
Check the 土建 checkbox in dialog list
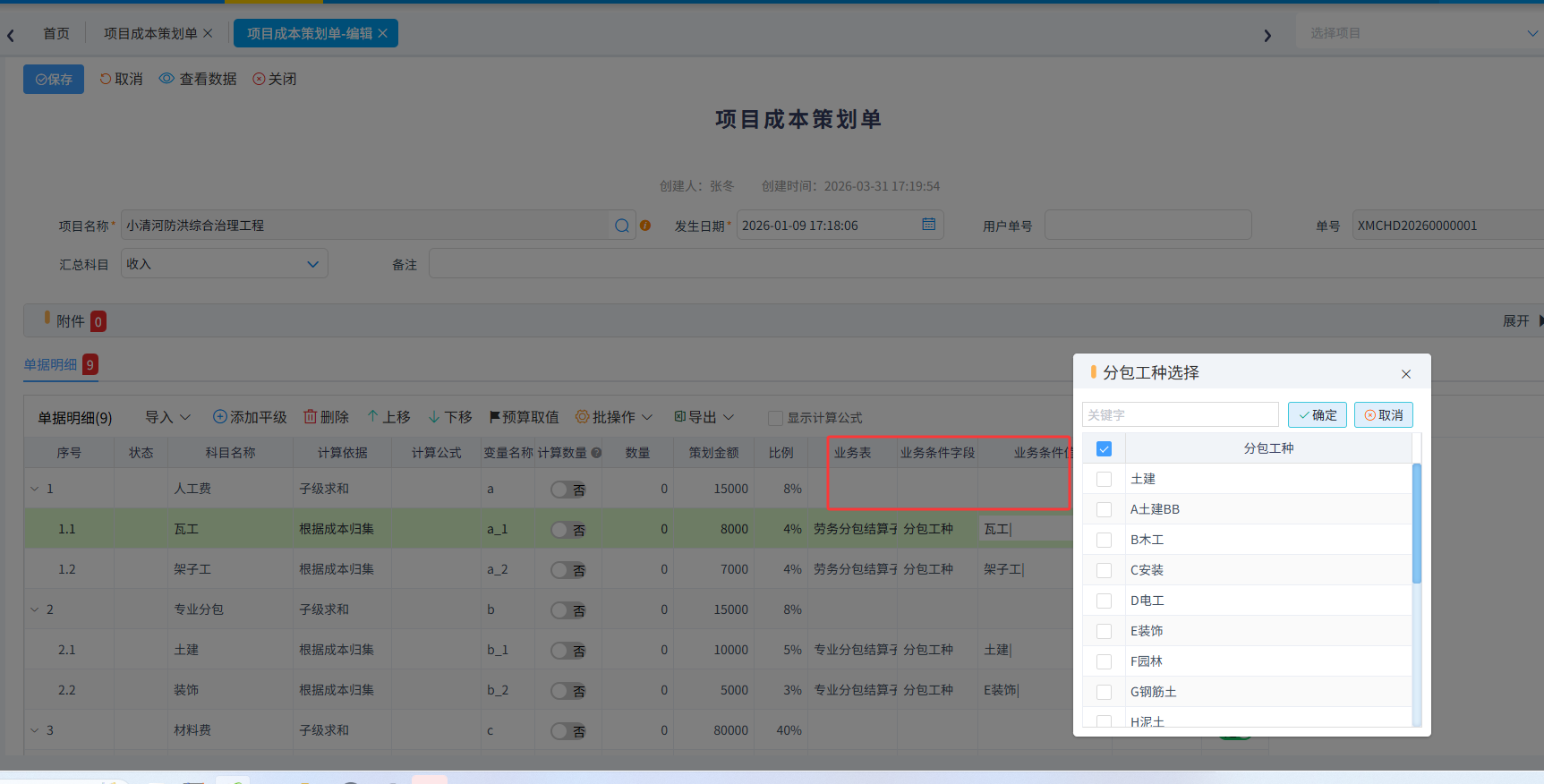(1104, 479)
